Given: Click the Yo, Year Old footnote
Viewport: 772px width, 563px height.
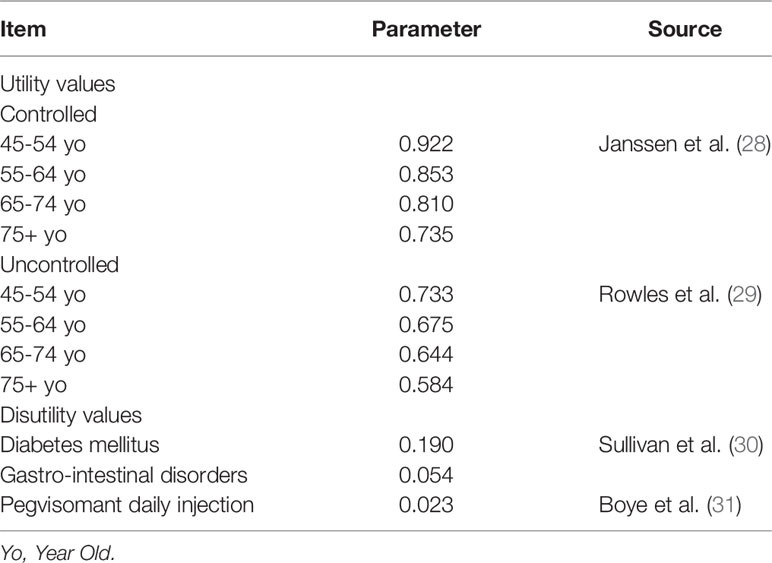Looking at the screenshot, I should point(57,553).
